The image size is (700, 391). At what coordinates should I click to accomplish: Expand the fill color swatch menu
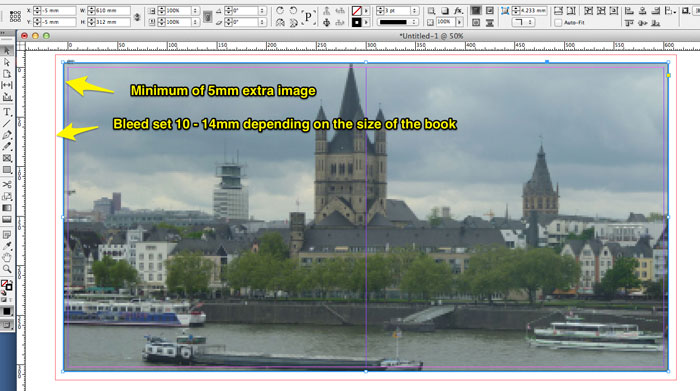coord(366,10)
